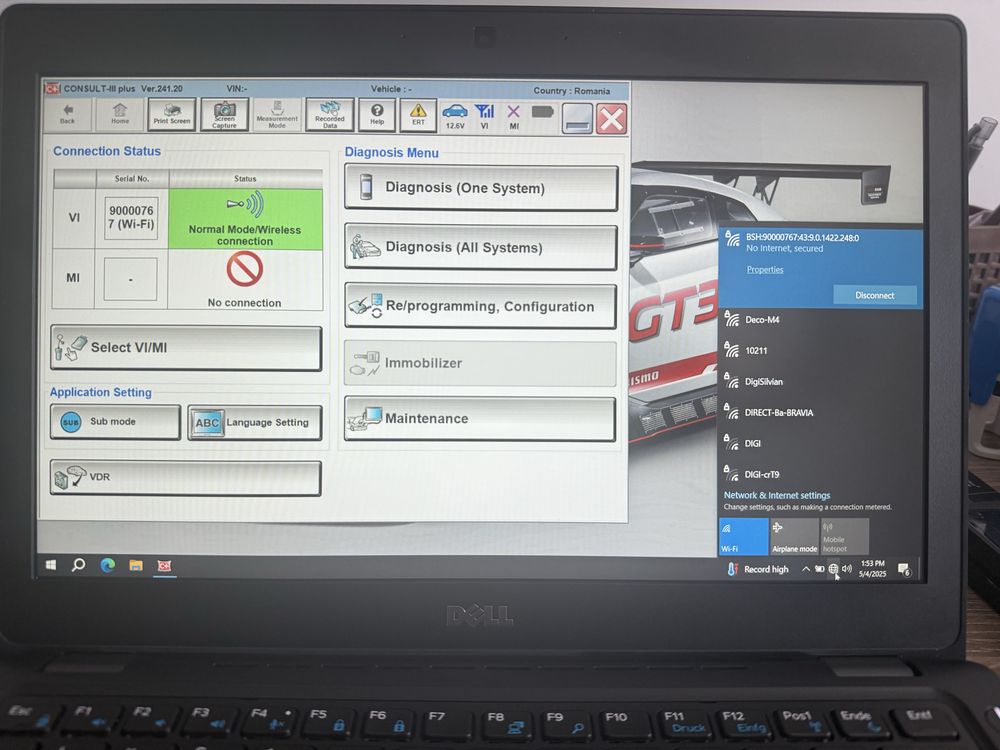The height and width of the screenshot is (750, 1000).
Task: Click CONSULT-III taskbar icon
Action: (165, 566)
